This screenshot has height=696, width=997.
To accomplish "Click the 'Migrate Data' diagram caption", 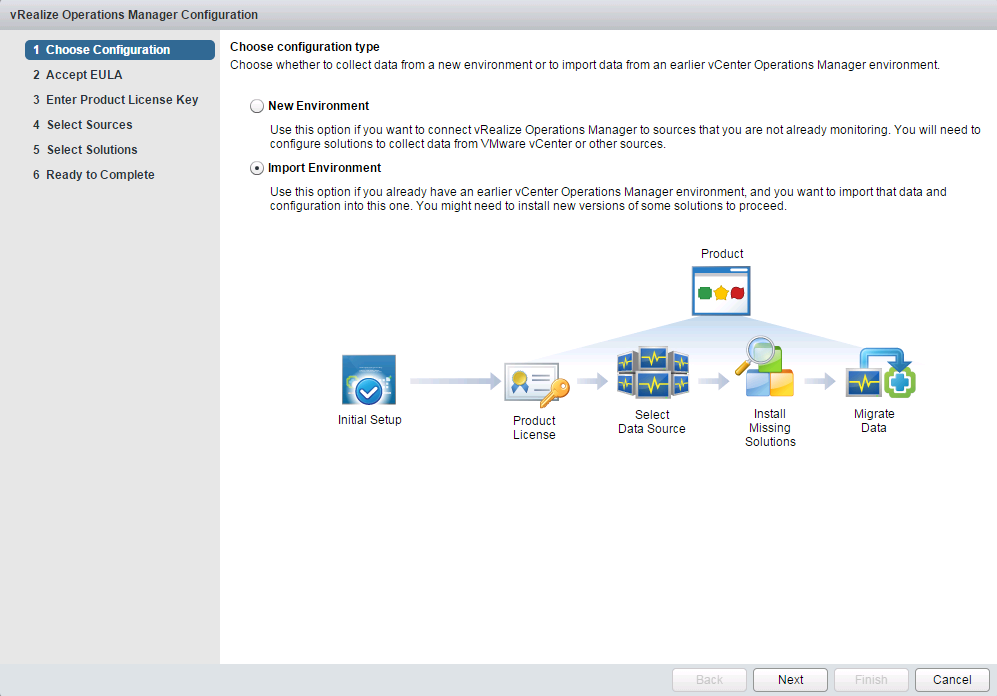I will click(874, 421).
